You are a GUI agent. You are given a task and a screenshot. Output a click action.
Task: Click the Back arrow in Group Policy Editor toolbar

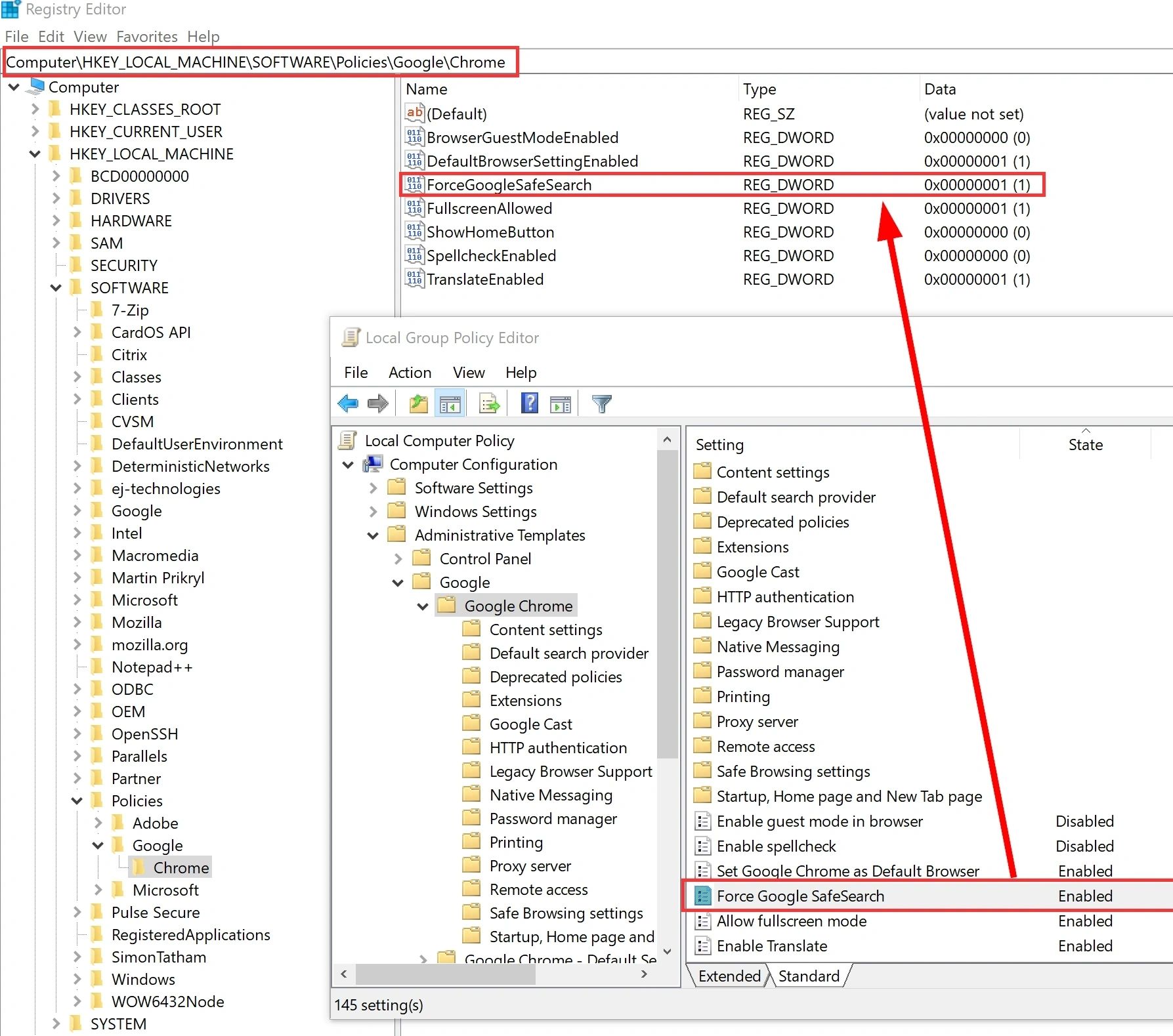348,404
